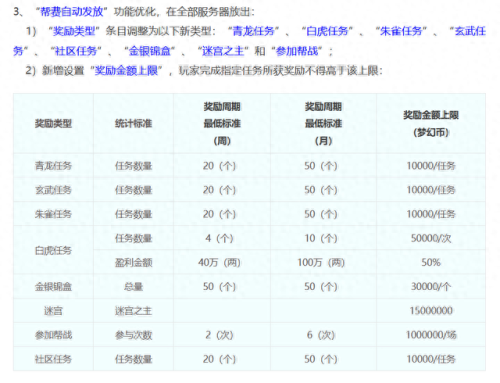Screen dimensions: 500x383
Task: Click the "1000000/场" cell
Action: pos(431,335)
